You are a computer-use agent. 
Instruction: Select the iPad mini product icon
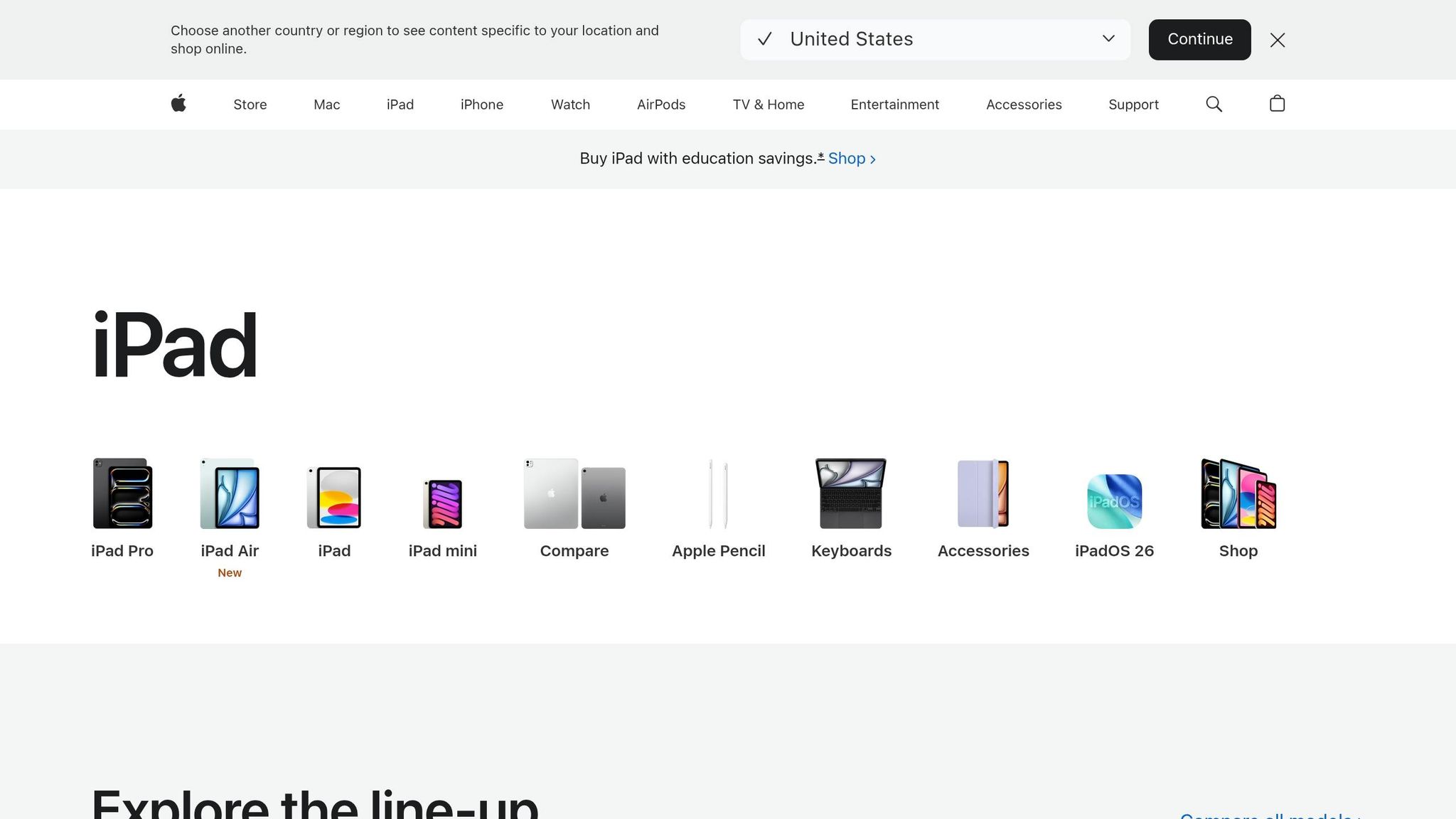coord(443,504)
